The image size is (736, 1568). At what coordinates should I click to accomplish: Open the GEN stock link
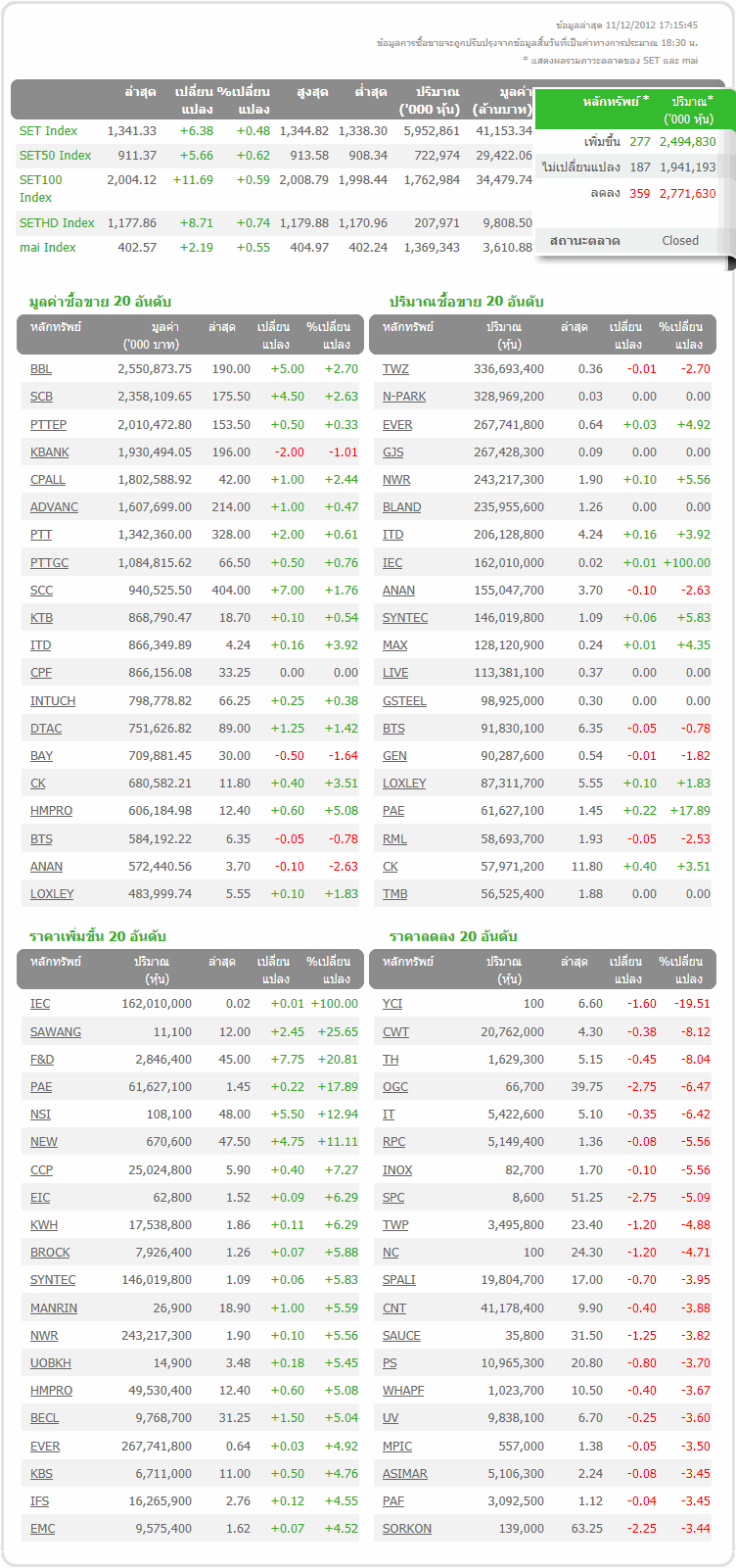[x=394, y=755]
